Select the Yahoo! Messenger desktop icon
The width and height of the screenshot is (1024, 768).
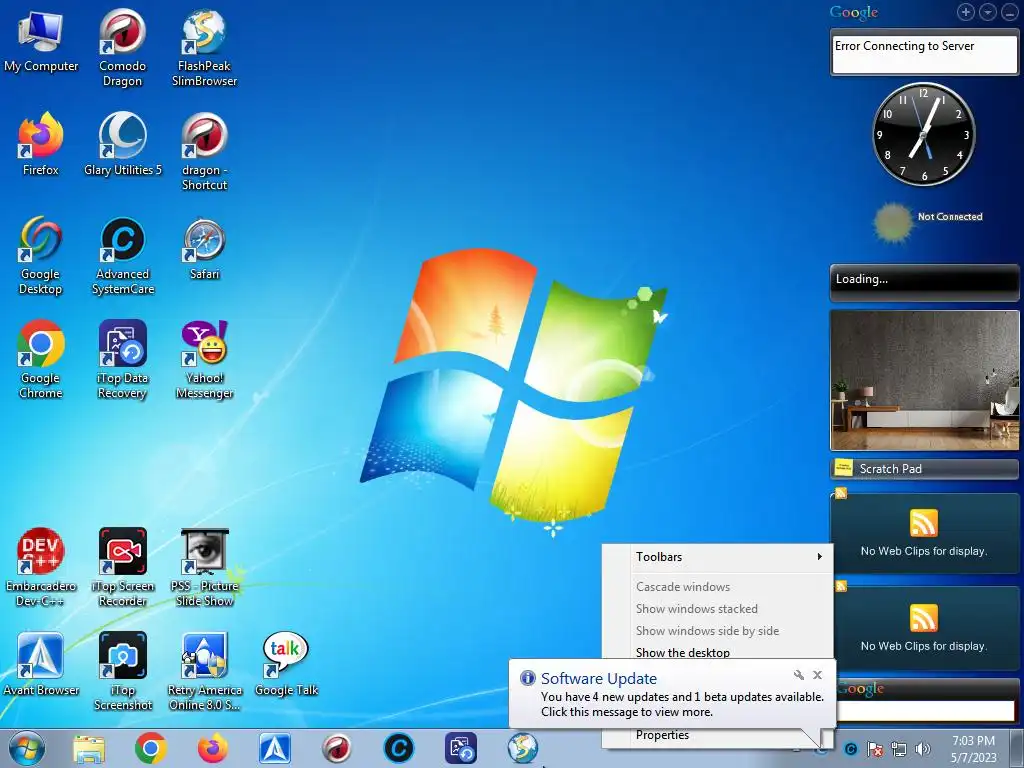click(204, 359)
